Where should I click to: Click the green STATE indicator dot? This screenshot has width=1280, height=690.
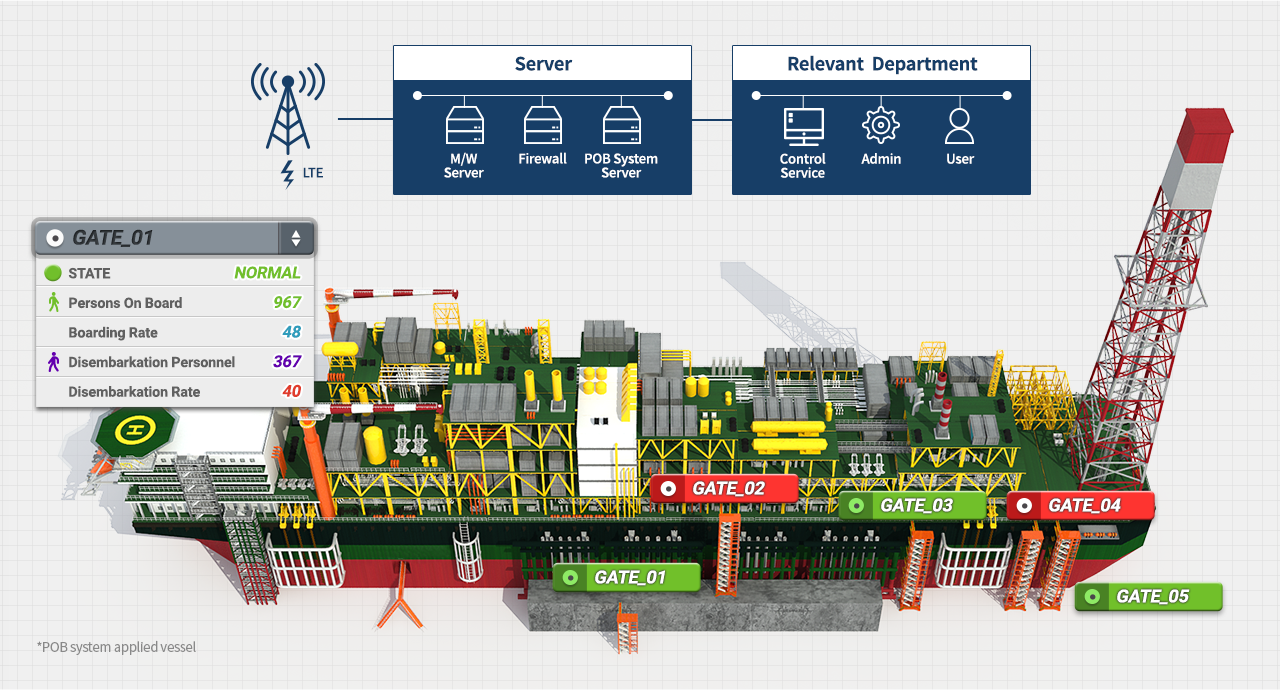(x=53, y=273)
